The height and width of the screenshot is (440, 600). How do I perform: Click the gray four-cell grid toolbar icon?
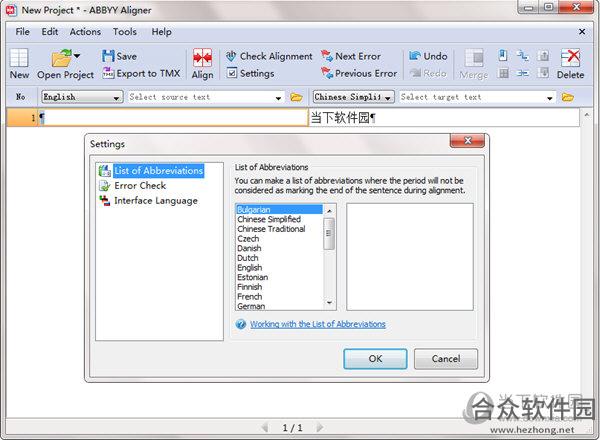click(504, 73)
